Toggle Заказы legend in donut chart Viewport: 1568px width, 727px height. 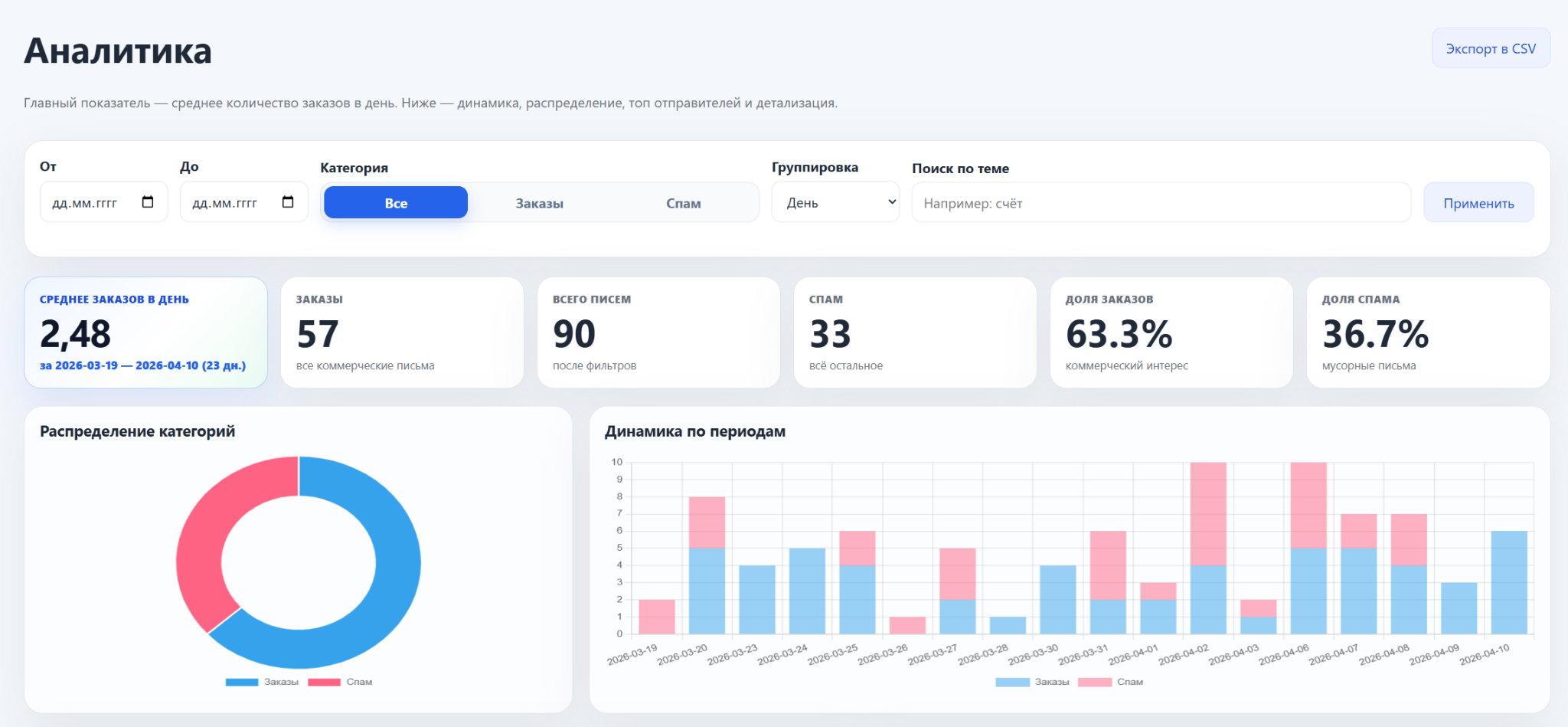click(x=262, y=682)
